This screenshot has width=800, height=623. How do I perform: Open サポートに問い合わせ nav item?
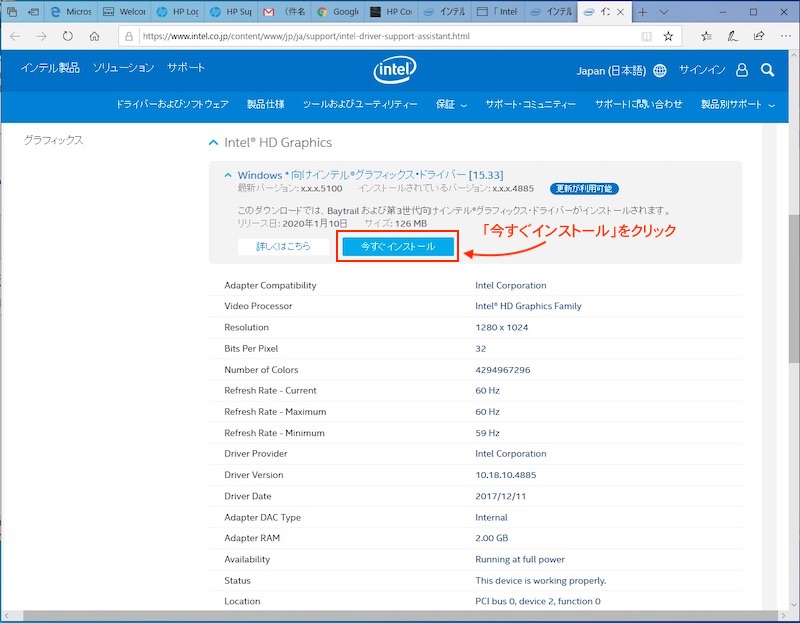638,104
